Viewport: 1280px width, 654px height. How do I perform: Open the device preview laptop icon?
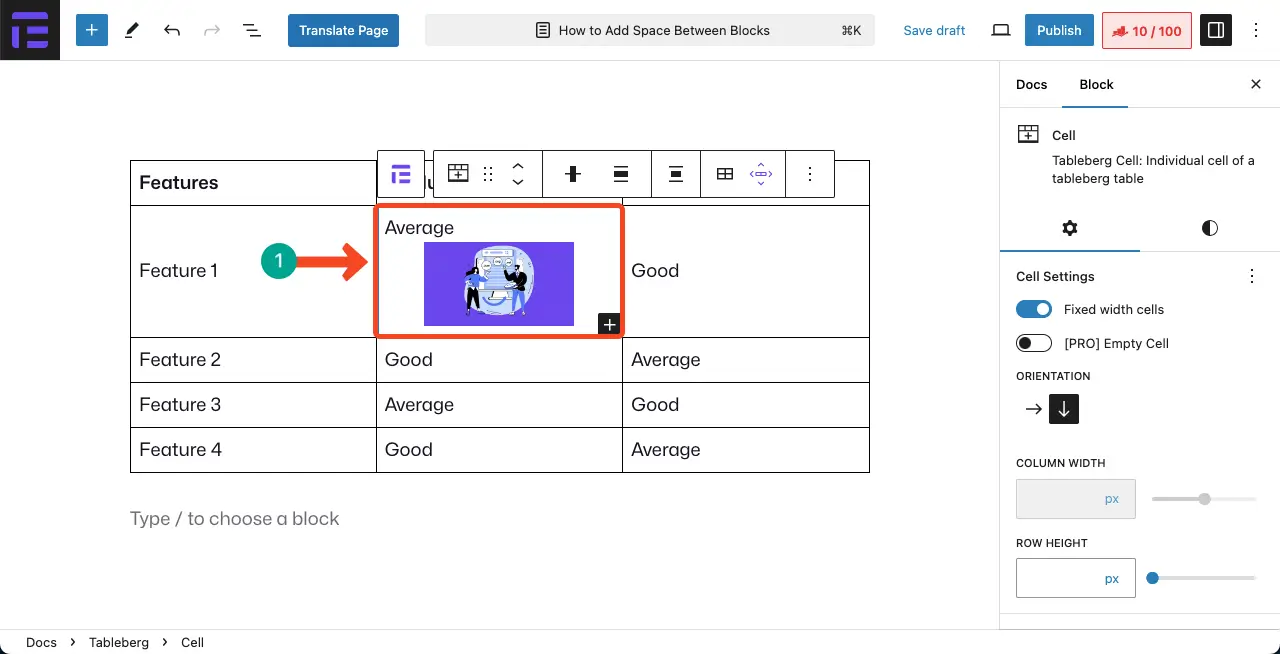tap(1001, 30)
